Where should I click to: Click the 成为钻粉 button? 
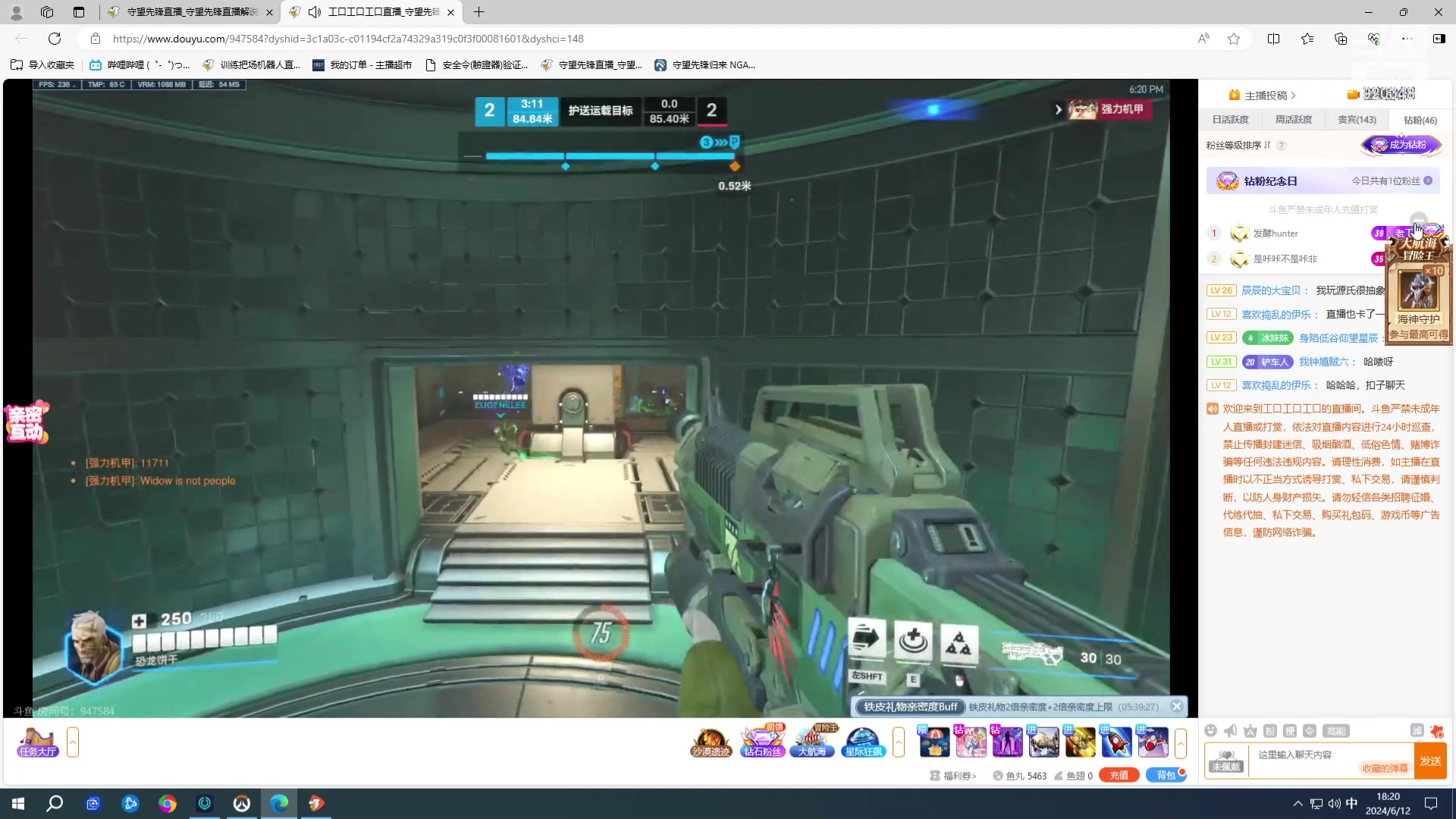tap(1401, 145)
